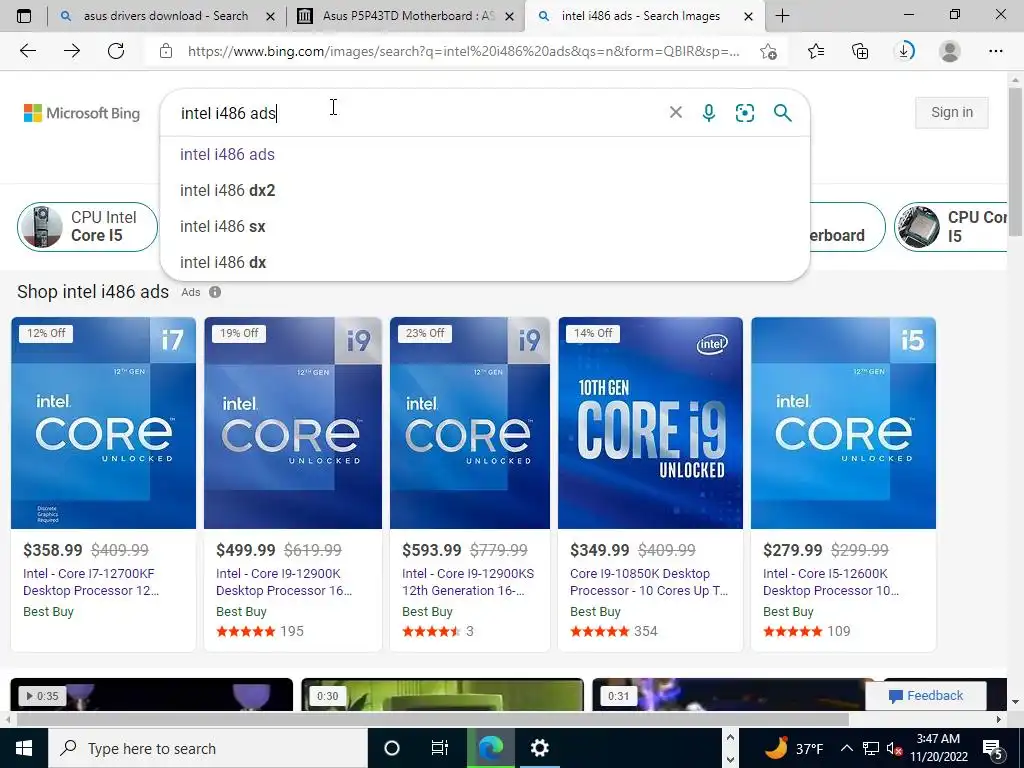Image resolution: width=1024 pixels, height=768 pixels.
Task: Start a visual image search
Action: tap(744, 113)
